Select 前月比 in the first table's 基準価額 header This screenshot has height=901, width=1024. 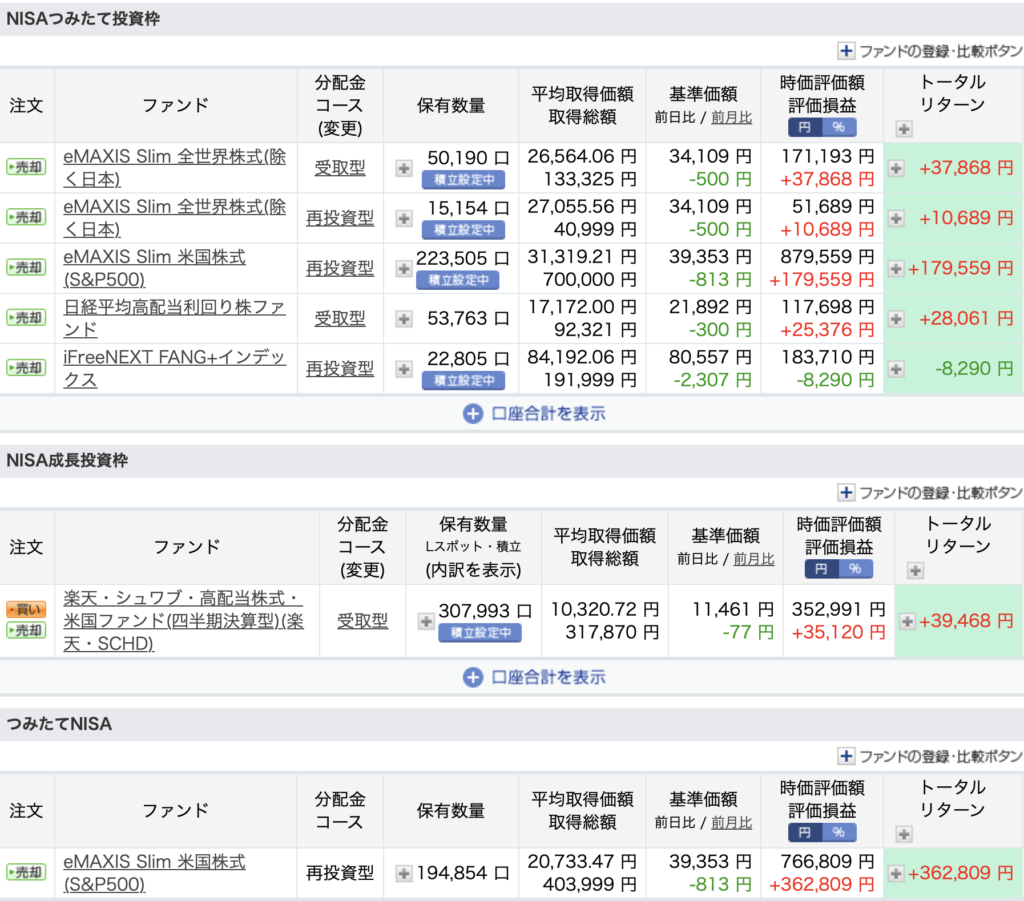(731, 118)
